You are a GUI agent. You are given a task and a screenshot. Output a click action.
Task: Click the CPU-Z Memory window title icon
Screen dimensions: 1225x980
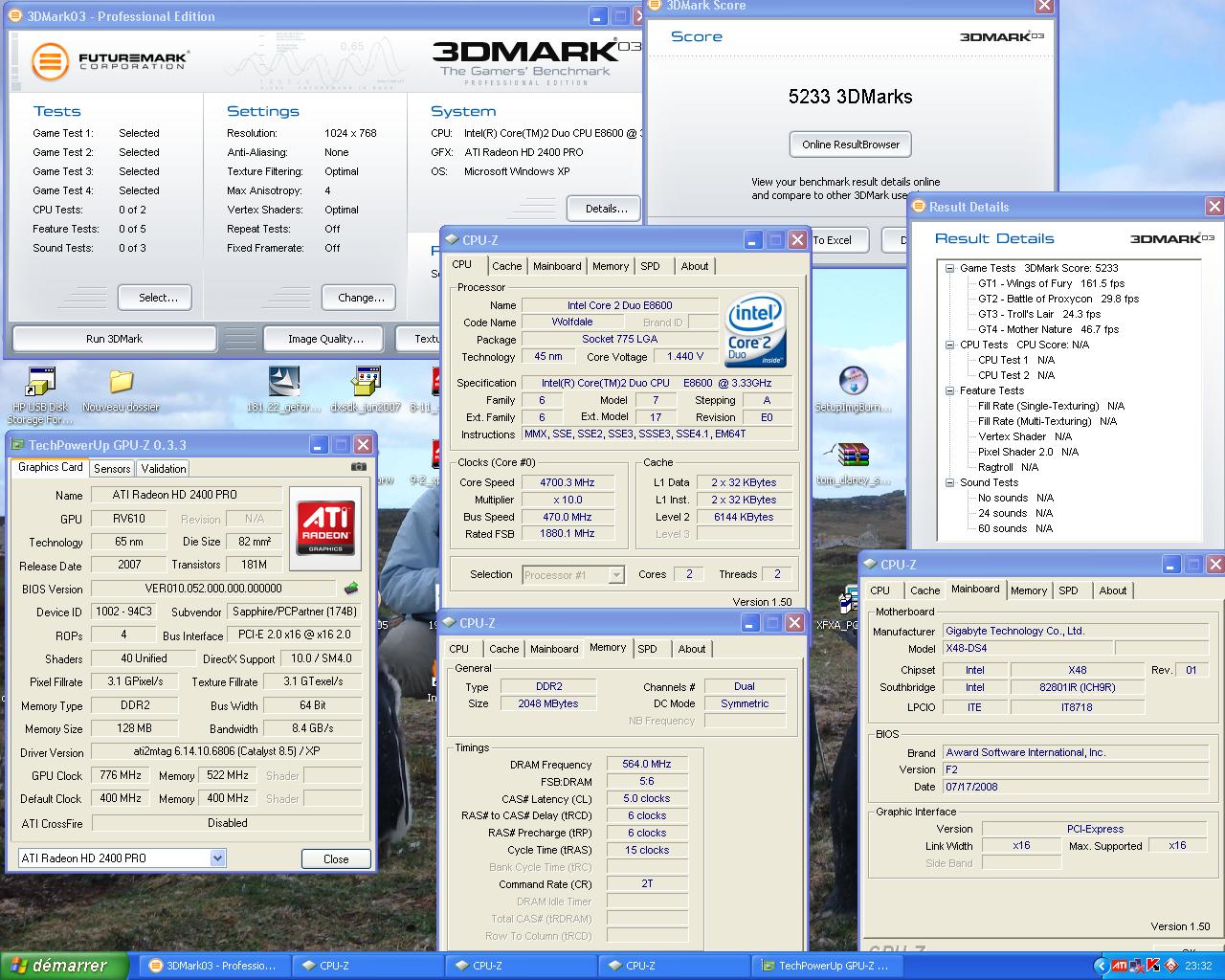click(x=448, y=623)
